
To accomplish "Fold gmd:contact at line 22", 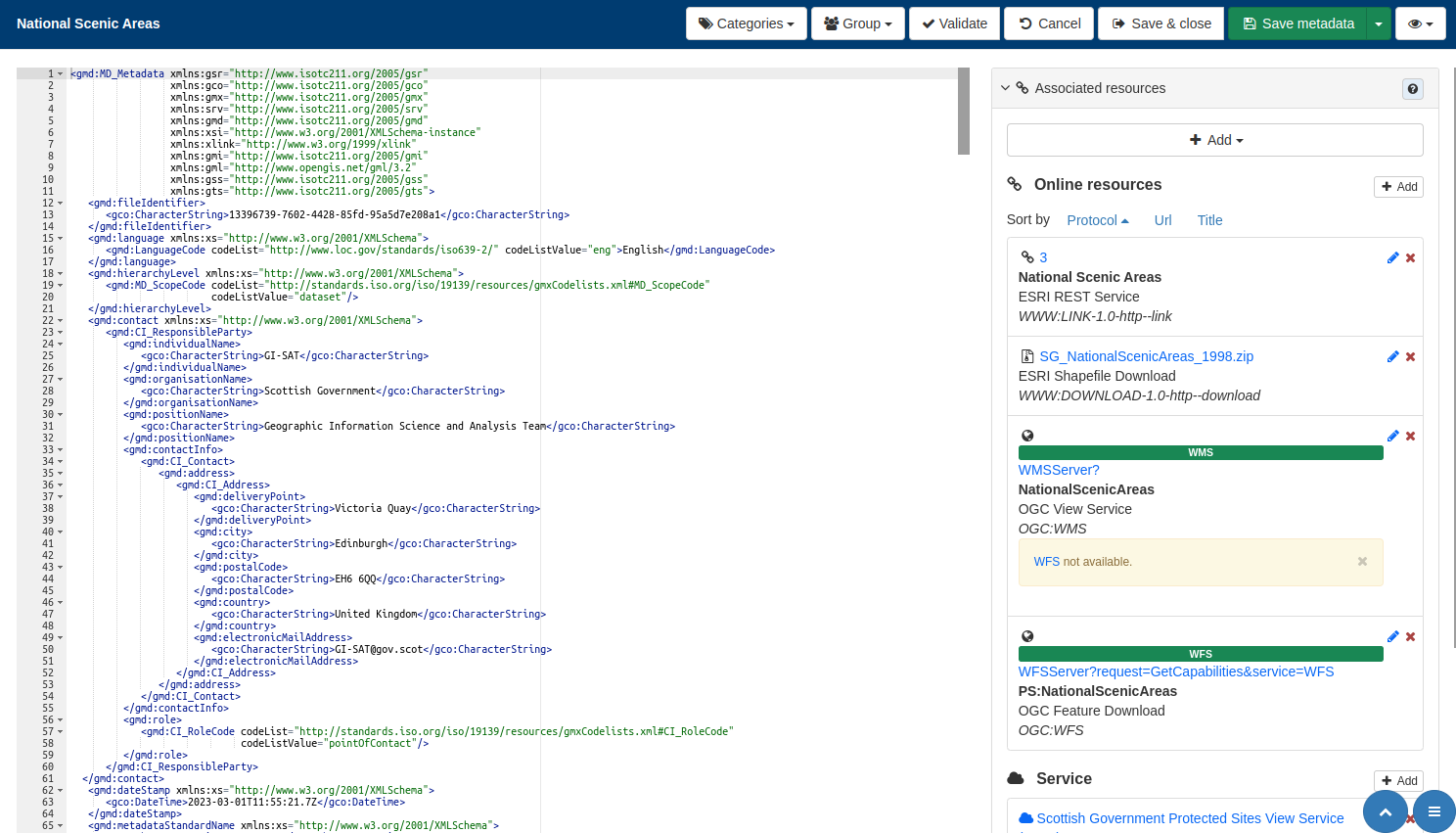I will click(x=60, y=321).
